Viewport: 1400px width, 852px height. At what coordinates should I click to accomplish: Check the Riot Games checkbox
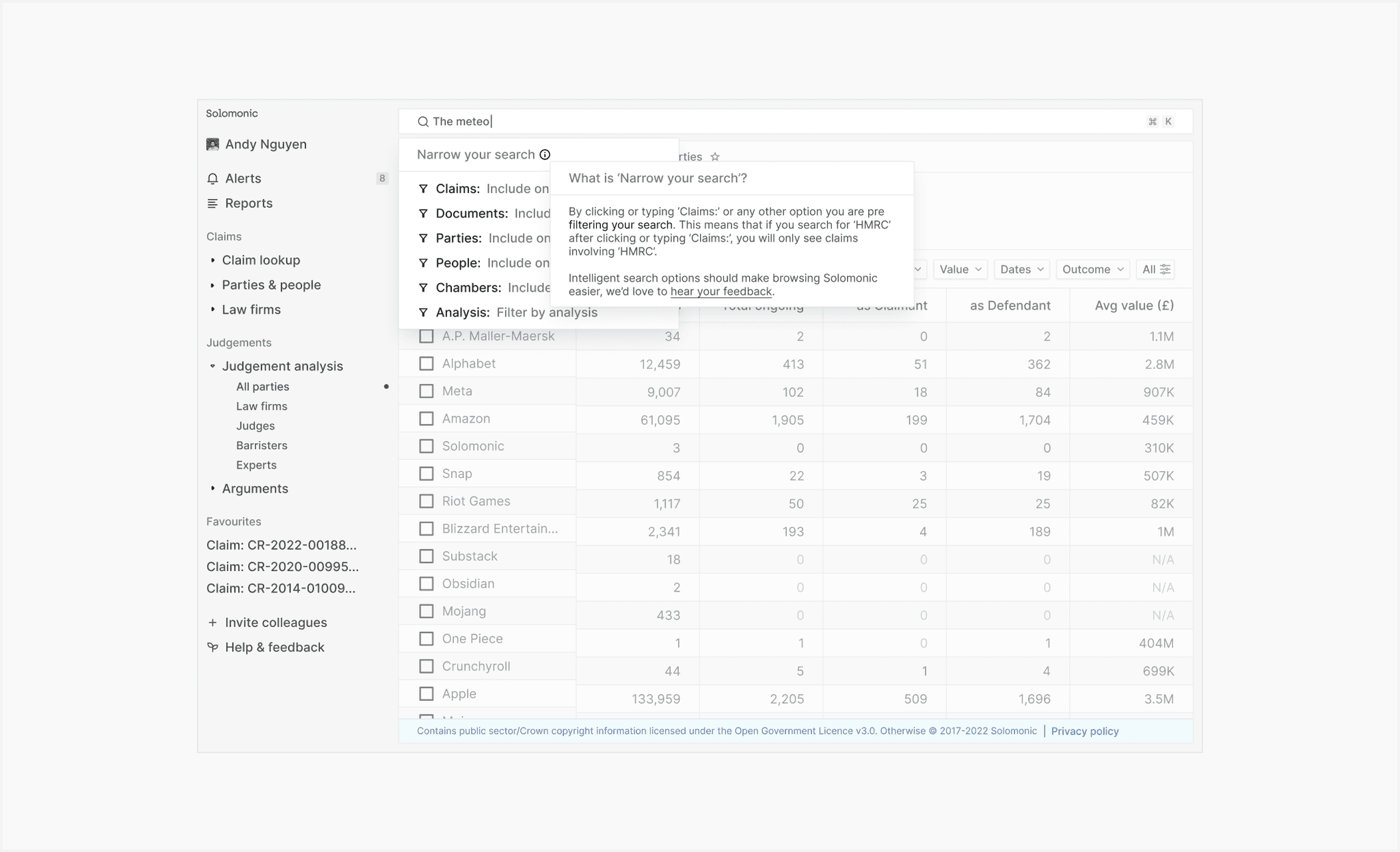pyautogui.click(x=426, y=501)
